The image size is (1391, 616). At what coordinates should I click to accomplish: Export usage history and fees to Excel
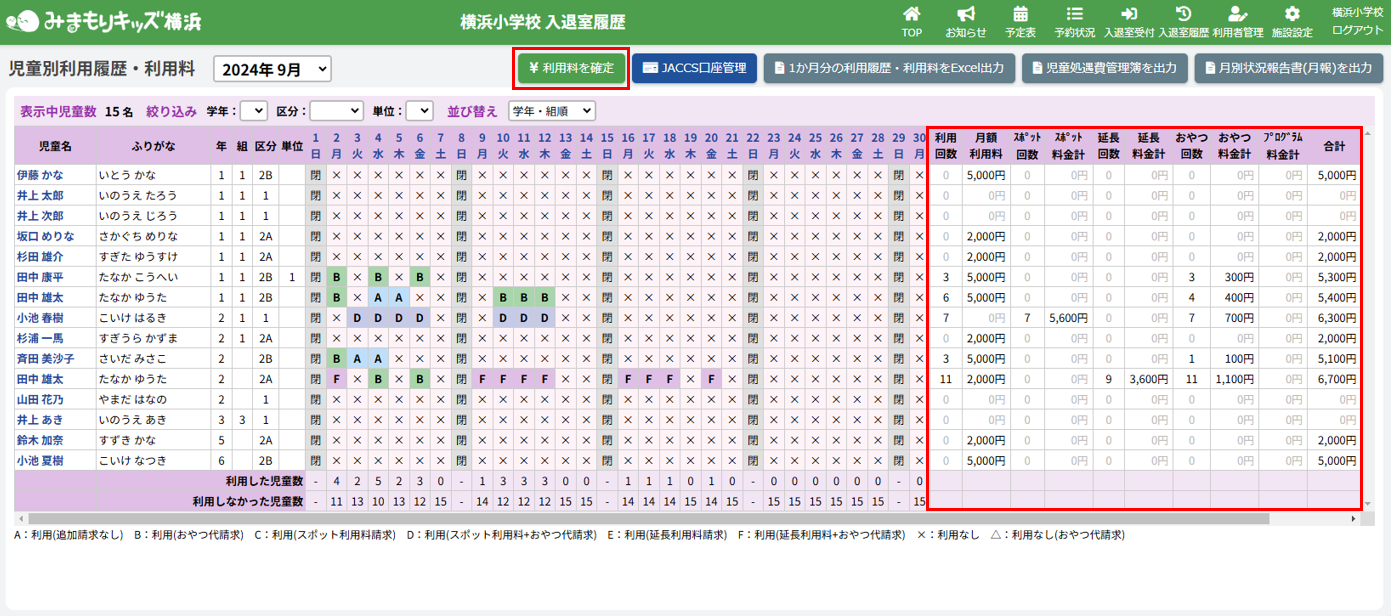[890, 68]
